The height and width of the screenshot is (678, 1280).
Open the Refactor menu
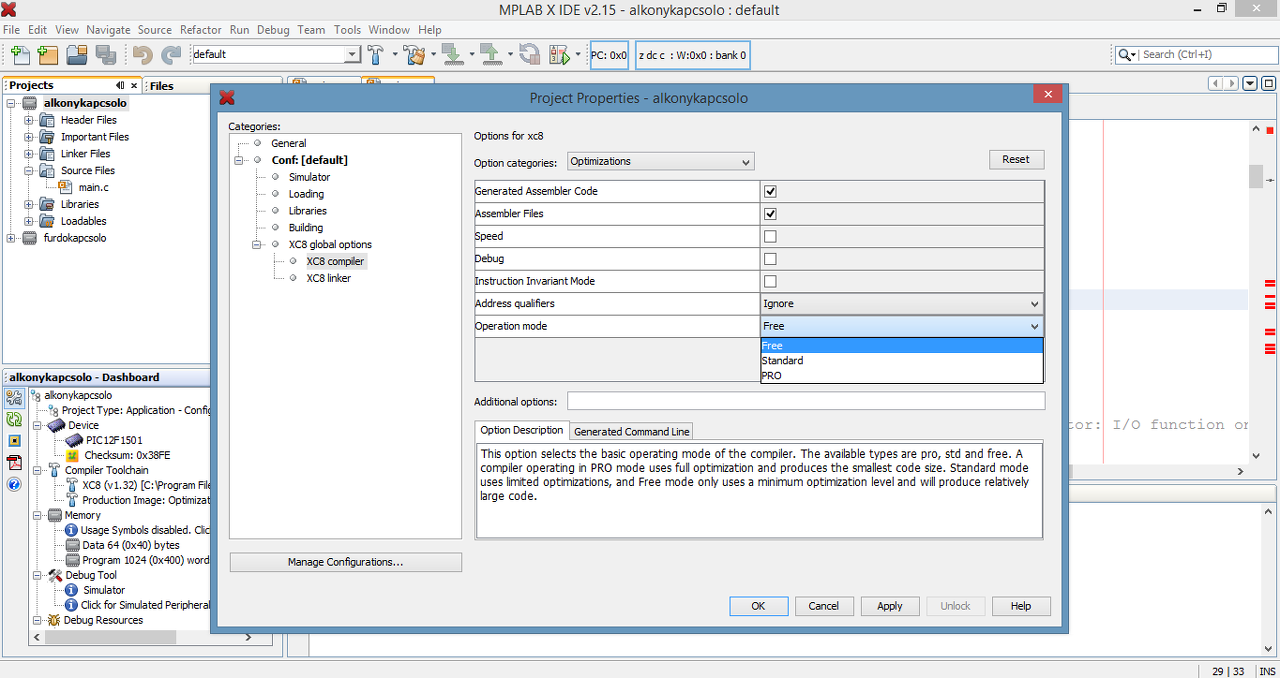(201, 30)
